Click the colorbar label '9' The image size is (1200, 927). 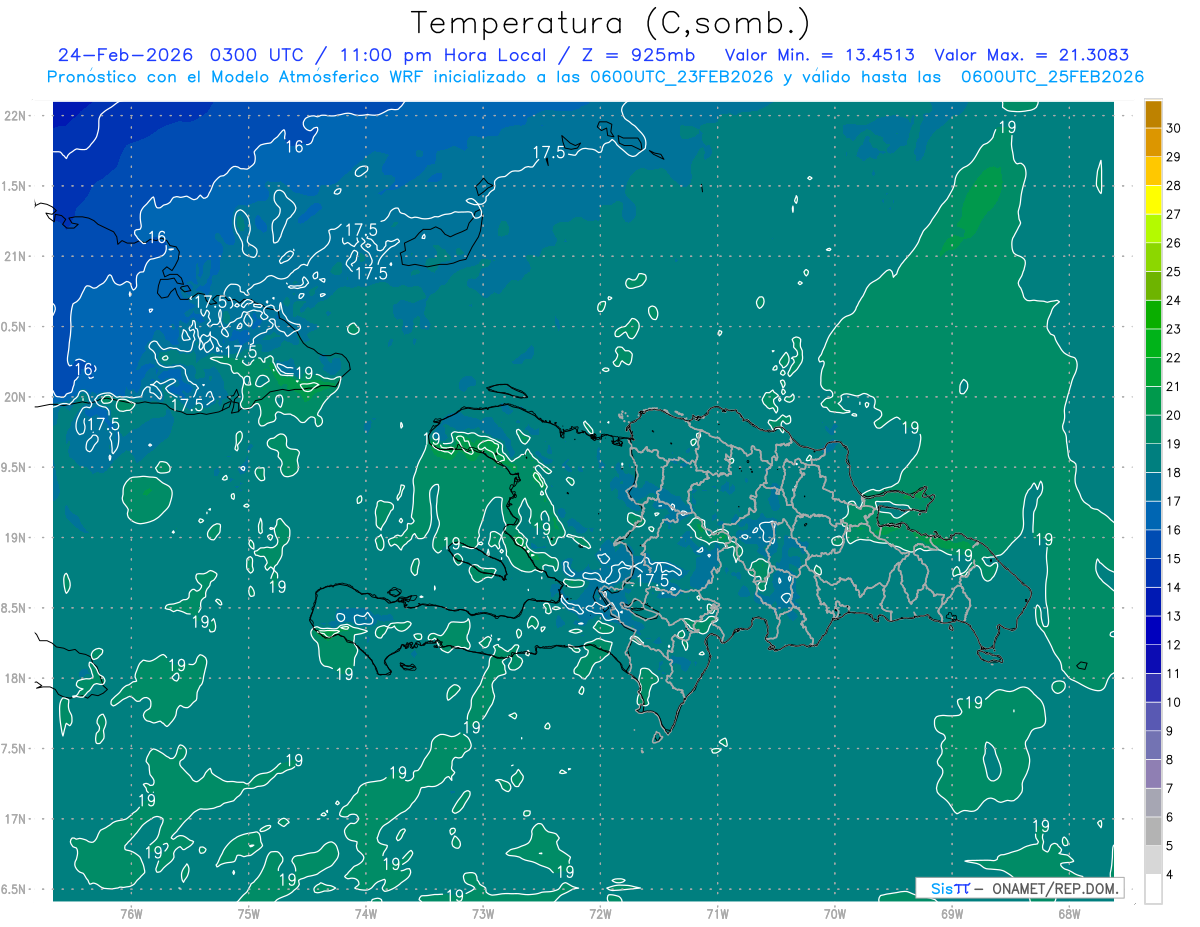tap(1170, 731)
